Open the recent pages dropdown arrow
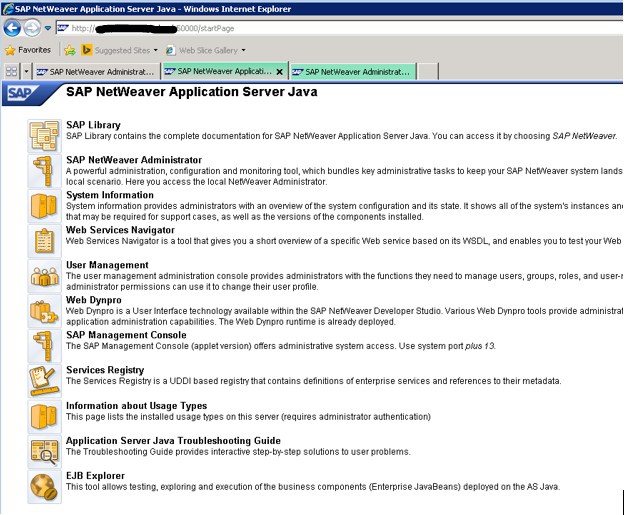Screen dimensions: 627x515 [x=48, y=28]
